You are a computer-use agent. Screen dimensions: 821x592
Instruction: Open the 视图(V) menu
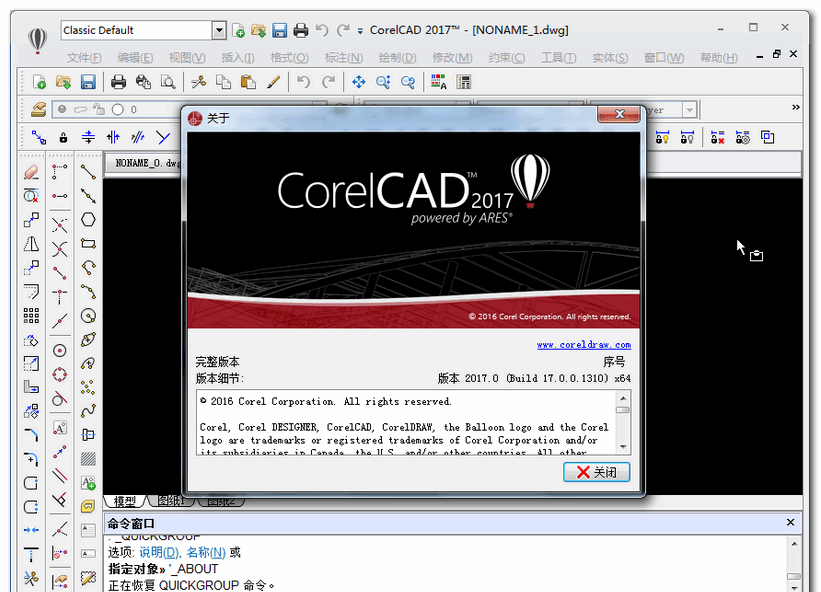187,58
